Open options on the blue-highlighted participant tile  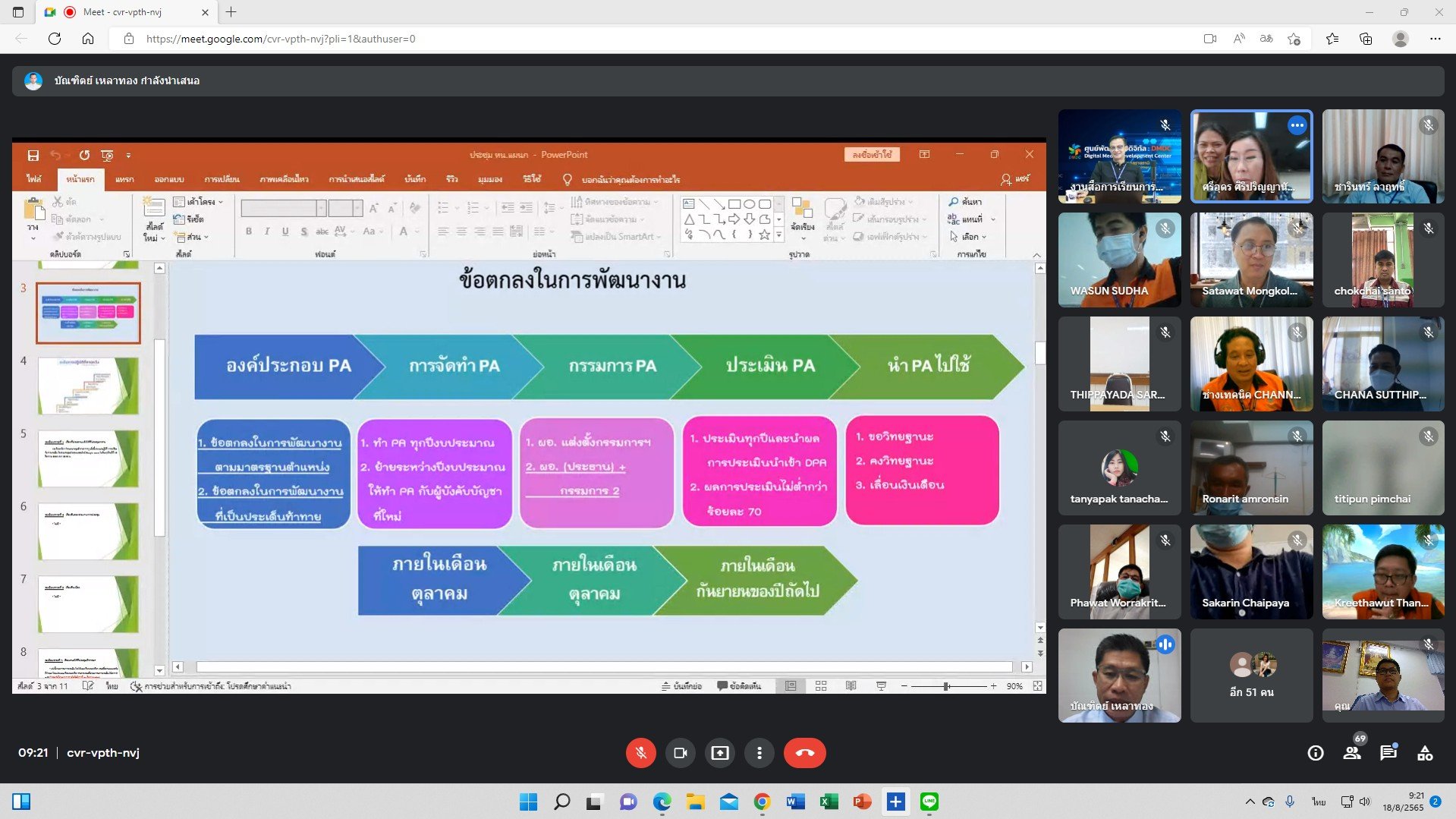click(x=1297, y=125)
